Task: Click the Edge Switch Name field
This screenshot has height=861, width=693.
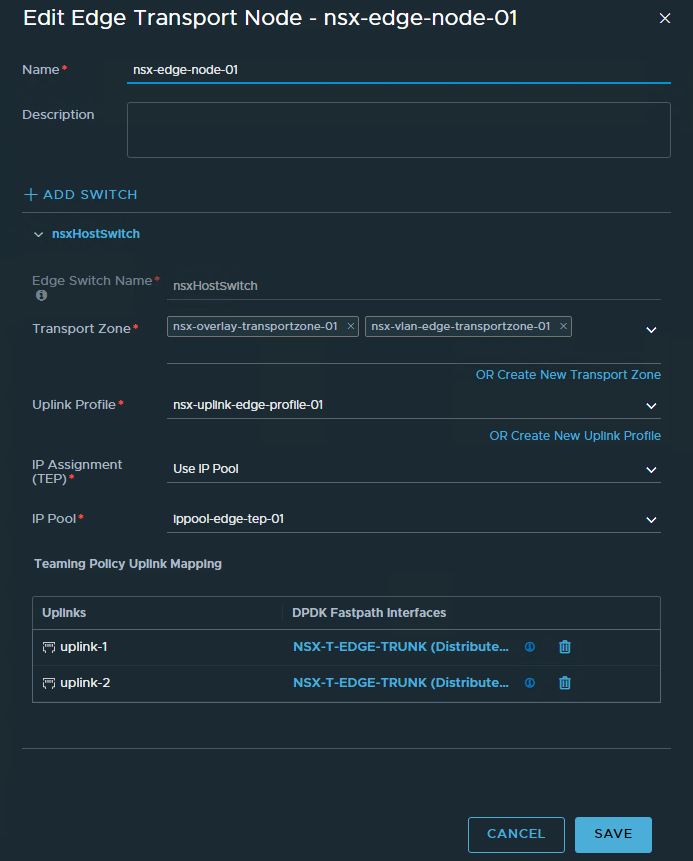Action: point(413,286)
